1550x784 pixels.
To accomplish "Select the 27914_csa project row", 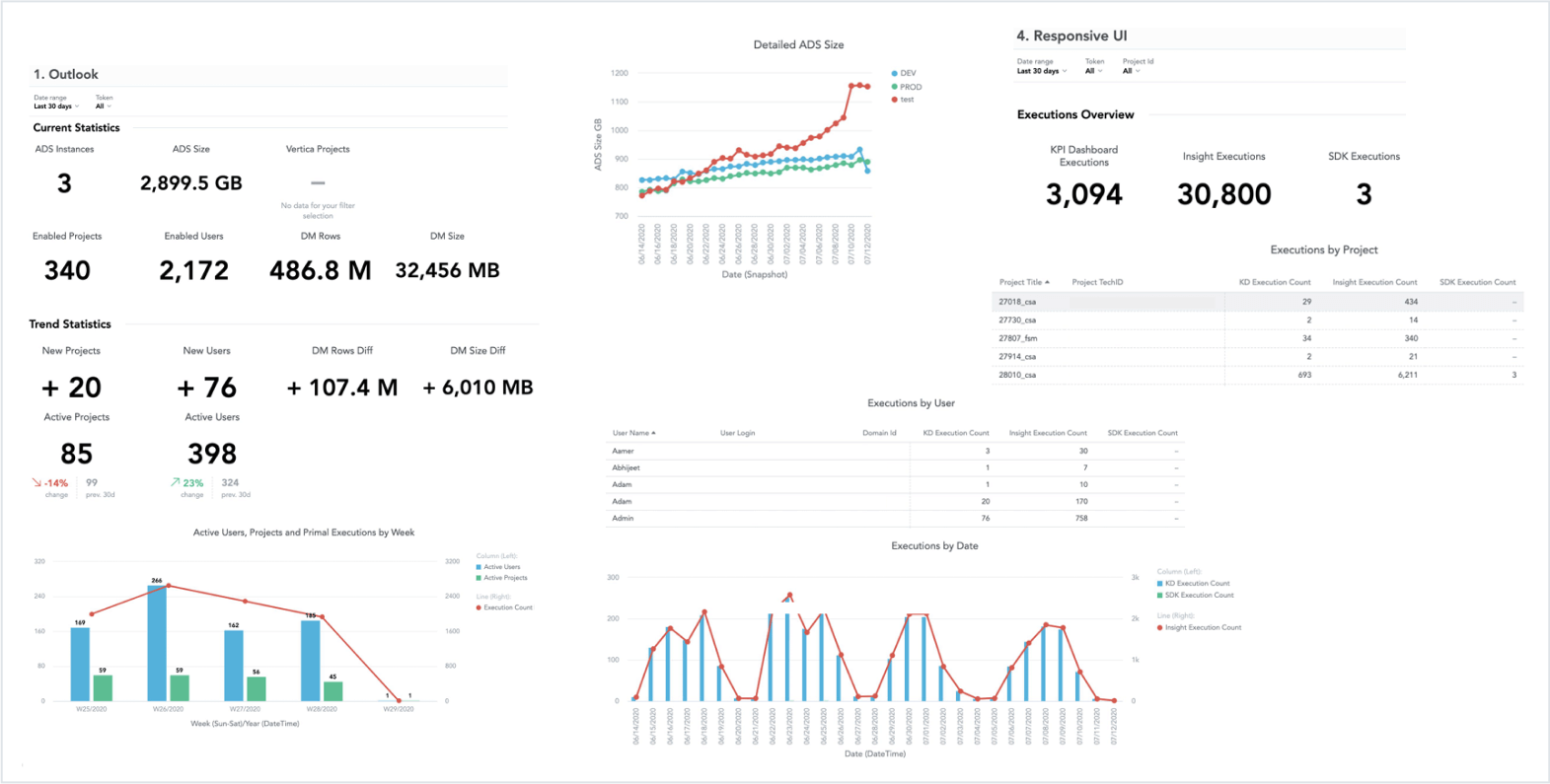I will tap(1257, 356).
